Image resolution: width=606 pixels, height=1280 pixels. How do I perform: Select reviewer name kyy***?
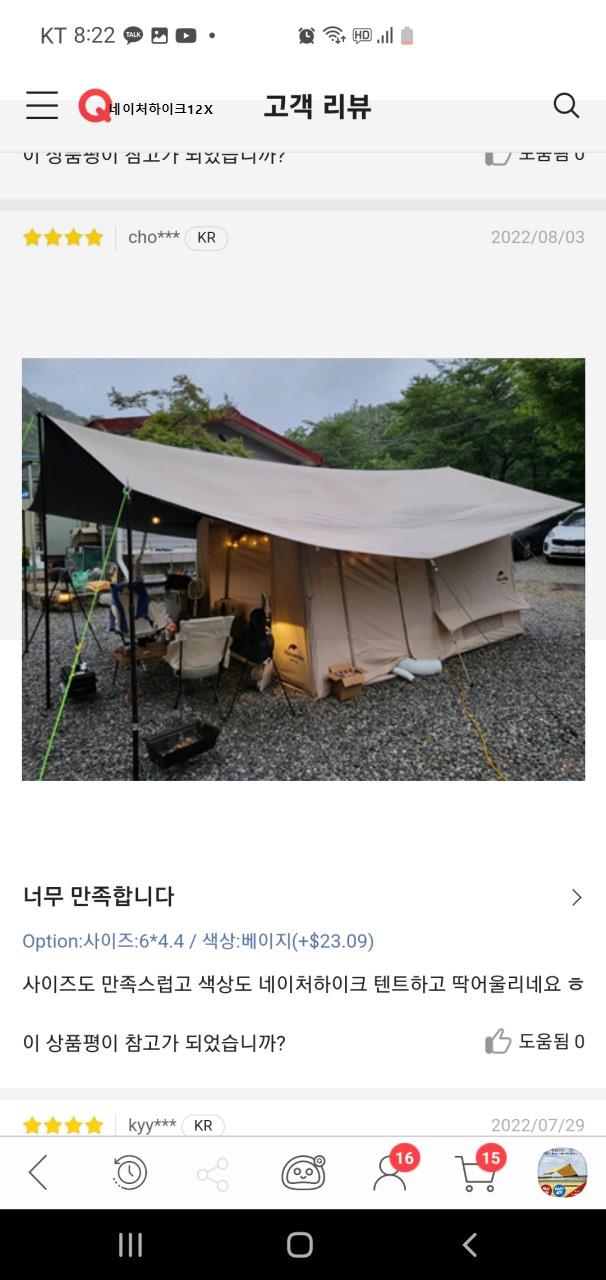point(152,1125)
